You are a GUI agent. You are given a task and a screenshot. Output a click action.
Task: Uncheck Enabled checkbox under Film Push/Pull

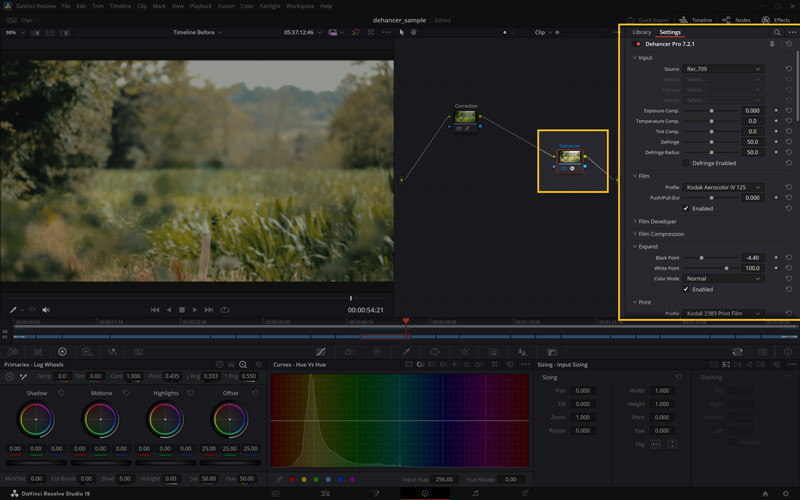tap(686, 209)
